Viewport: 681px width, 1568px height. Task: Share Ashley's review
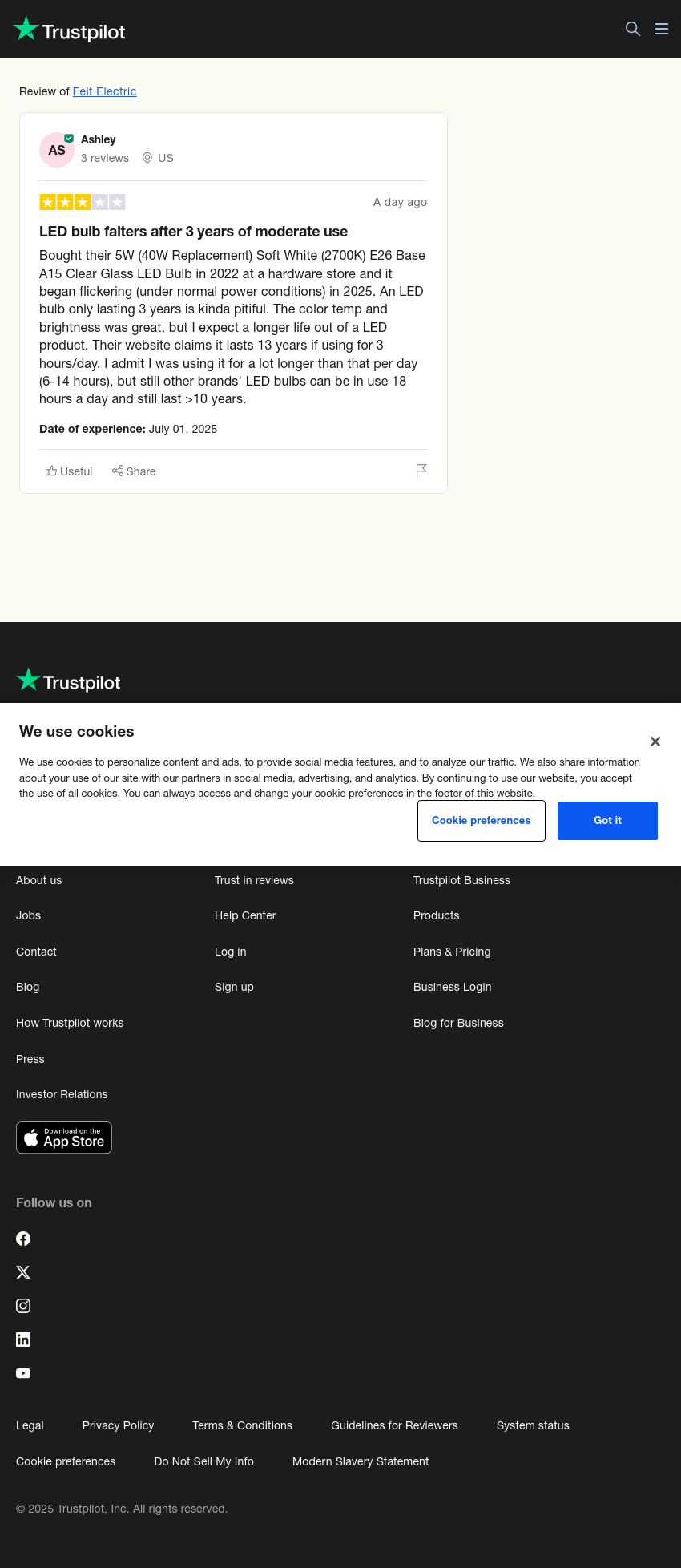(x=134, y=471)
